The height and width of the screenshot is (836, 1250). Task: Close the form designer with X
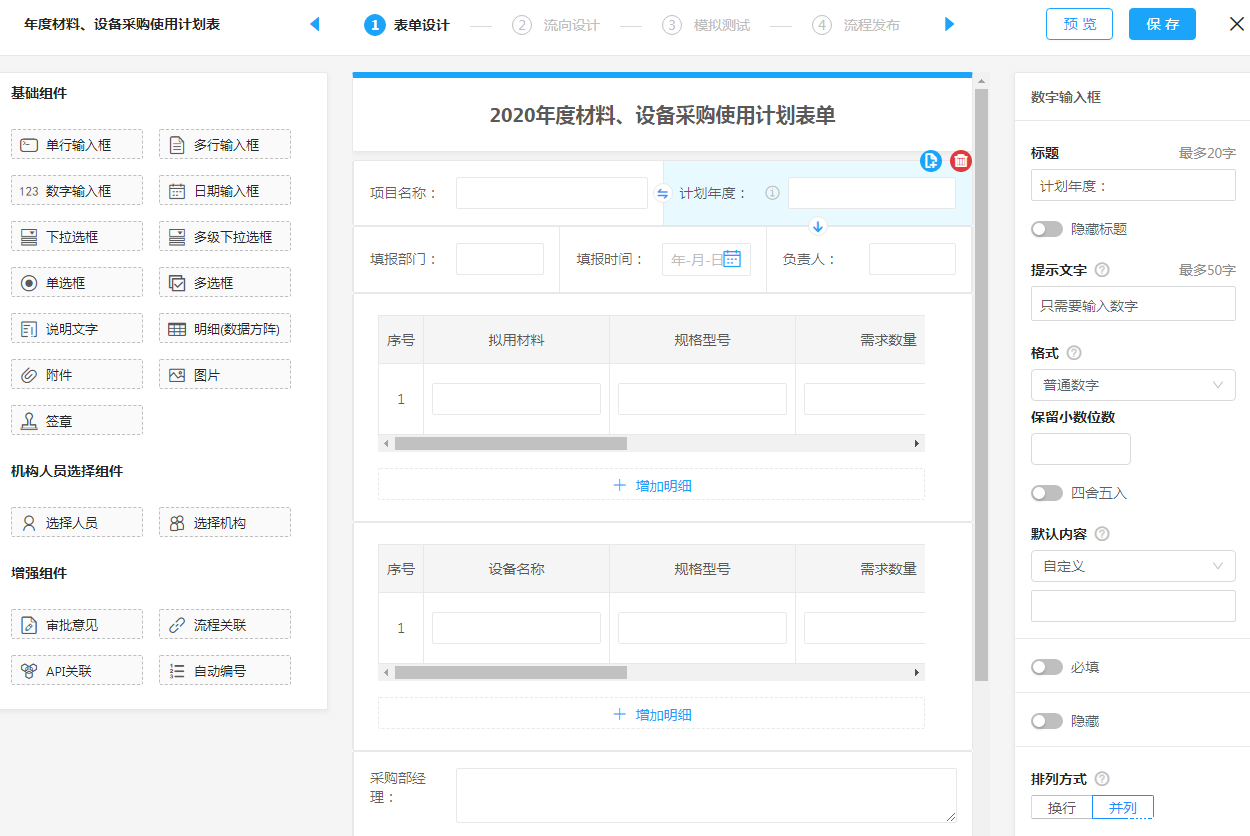click(x=1237, y=24)
